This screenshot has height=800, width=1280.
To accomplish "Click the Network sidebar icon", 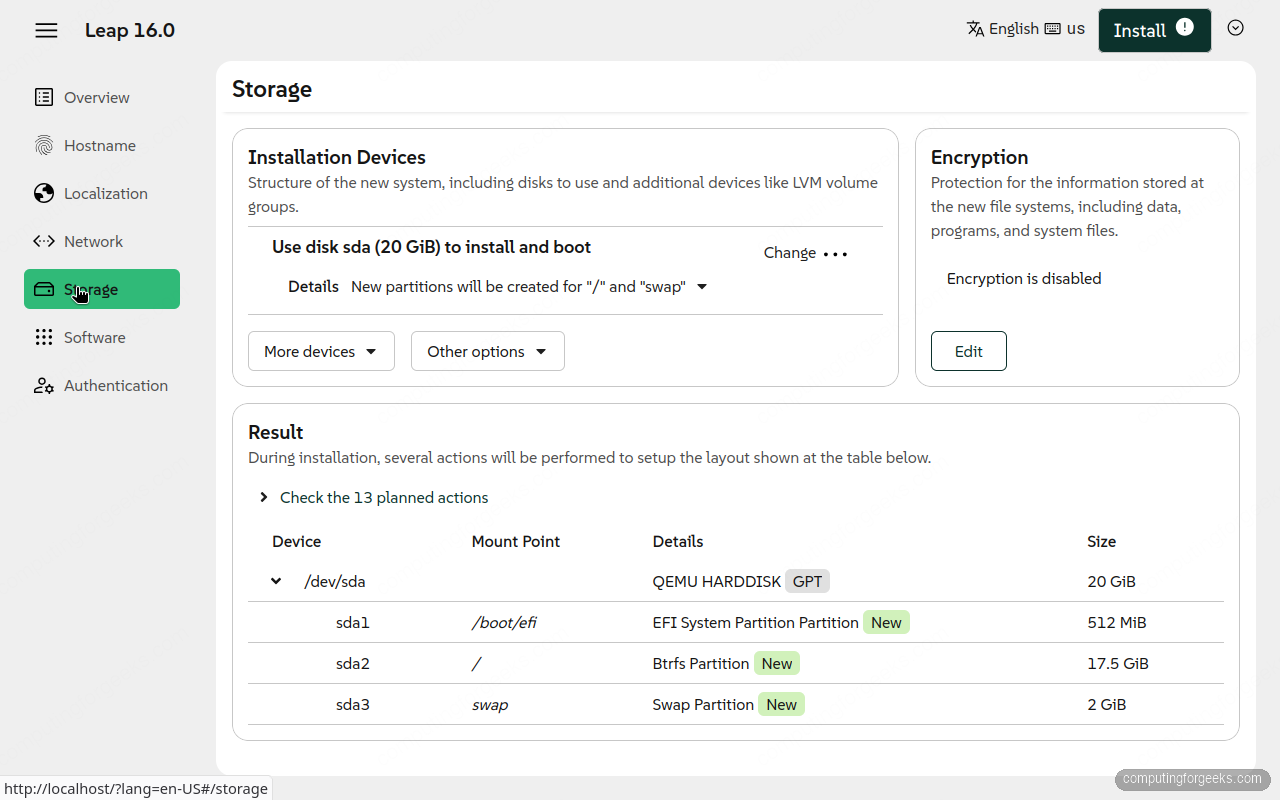I will pyautogui.click(x=44, y=241).
